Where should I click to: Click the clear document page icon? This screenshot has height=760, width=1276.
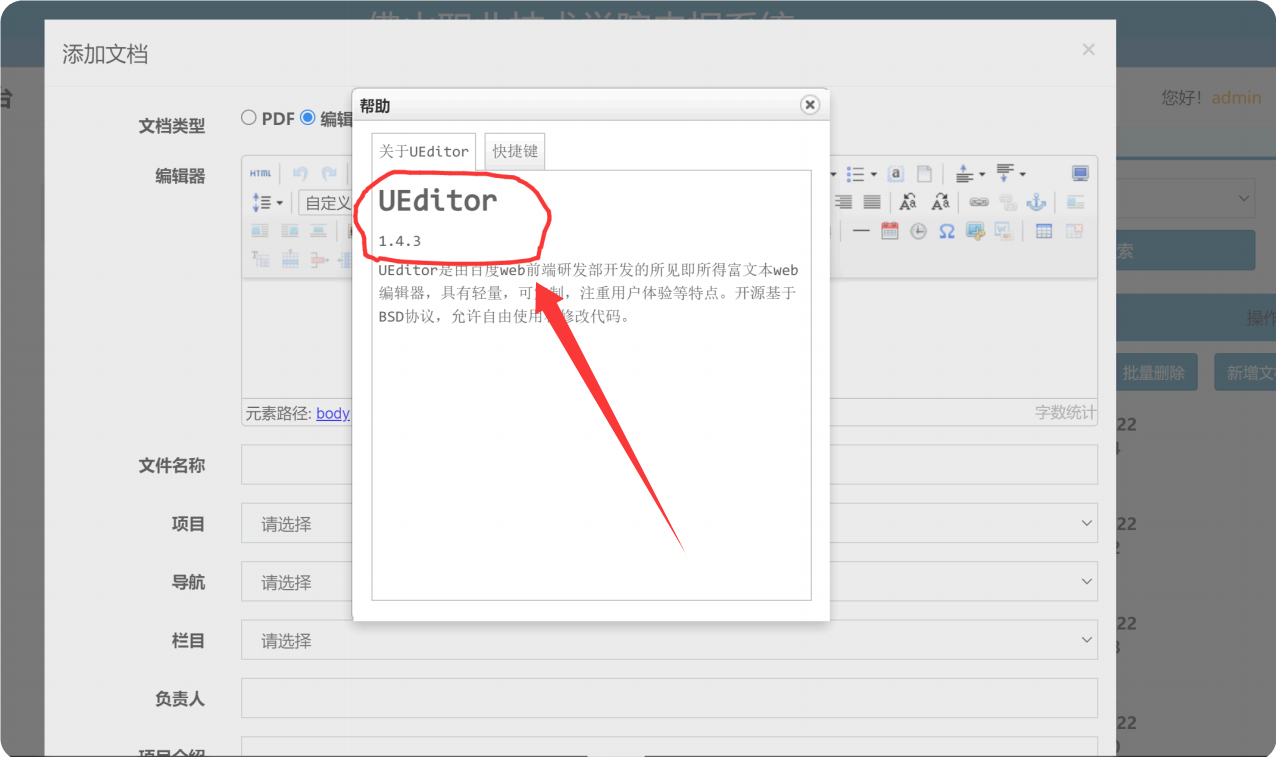(925, 174)
